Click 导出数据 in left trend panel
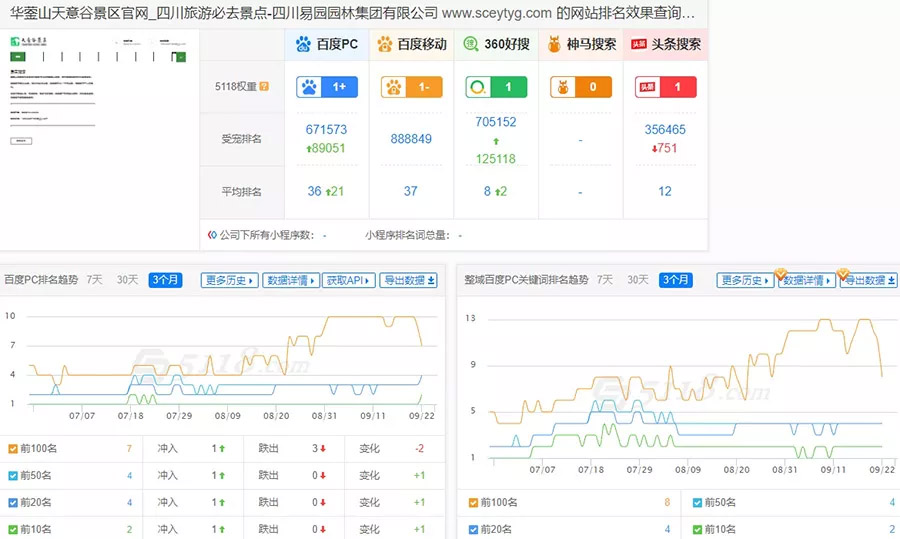Screen dimensions: 900x539 pyautogui.click(x=409, y=280)
